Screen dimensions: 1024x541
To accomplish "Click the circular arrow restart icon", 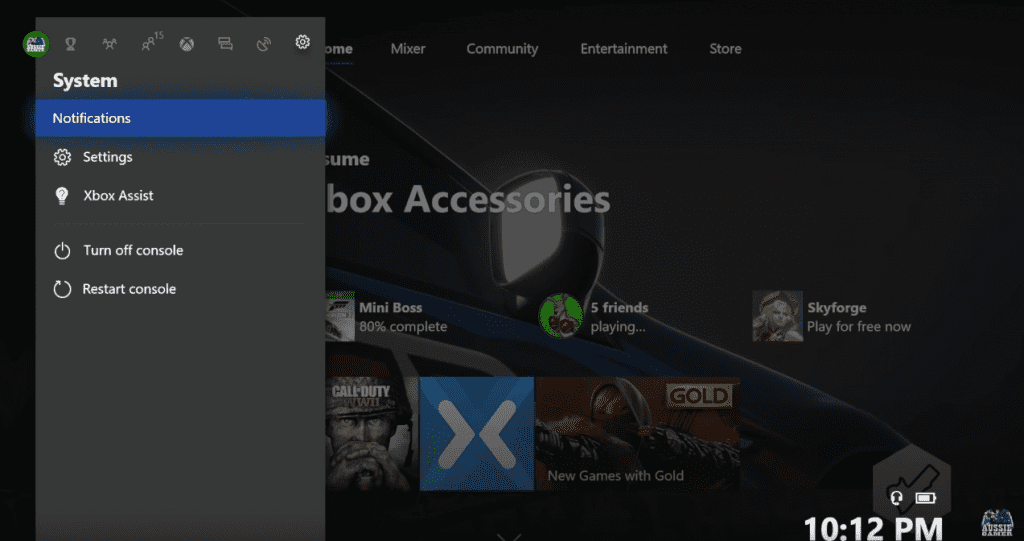I will click(x=62, y=289).
